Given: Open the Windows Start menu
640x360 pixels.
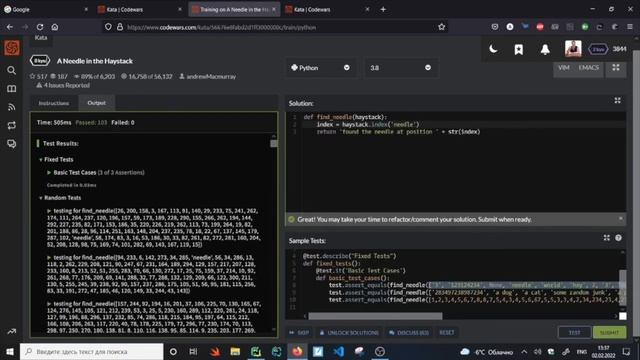Looking at the screenshot, I should click(10, 351).
